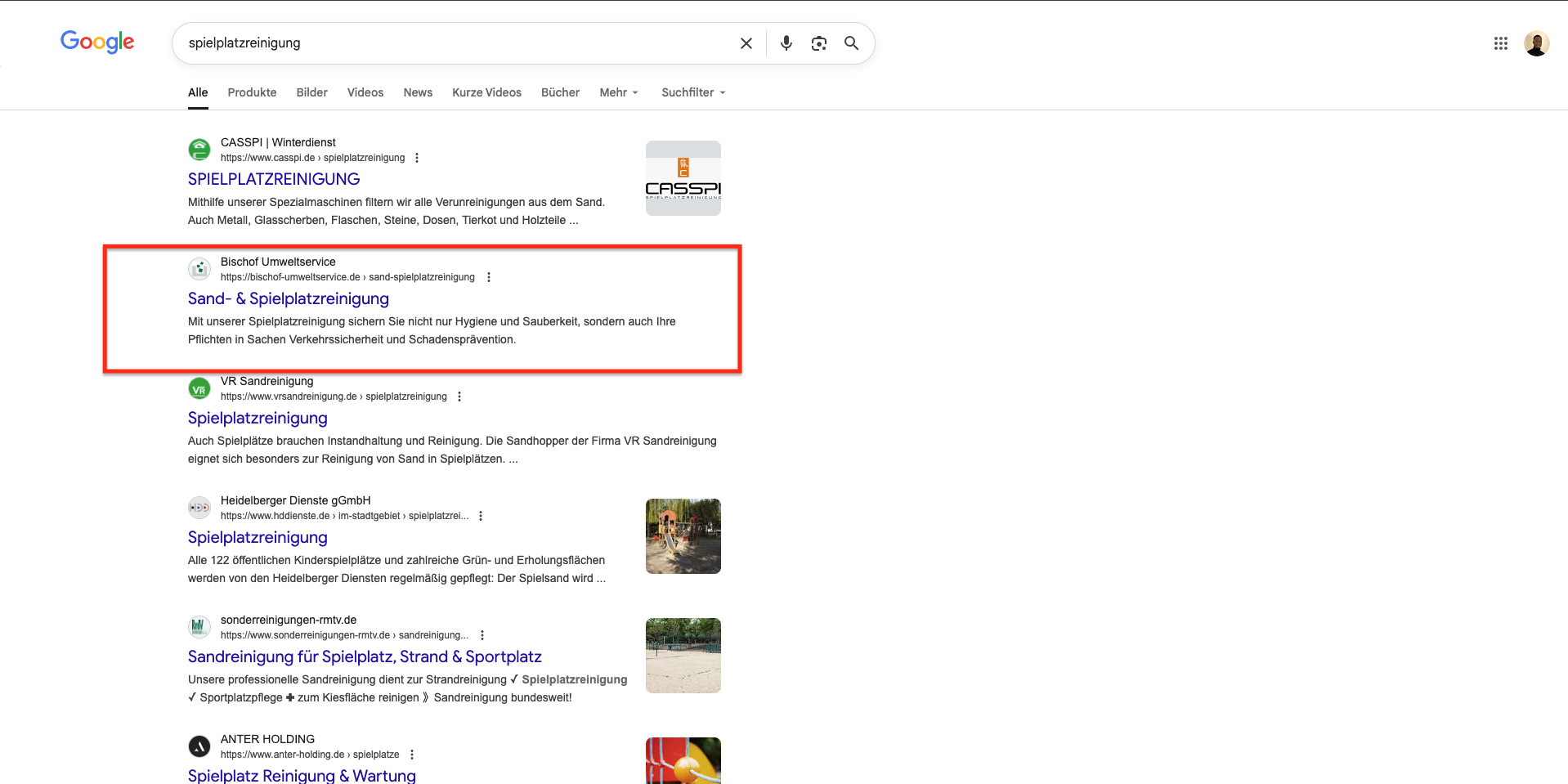Click the vrsandreinigung.de URL breadcrumb
Screen dimensions: 1568x784
334,396
